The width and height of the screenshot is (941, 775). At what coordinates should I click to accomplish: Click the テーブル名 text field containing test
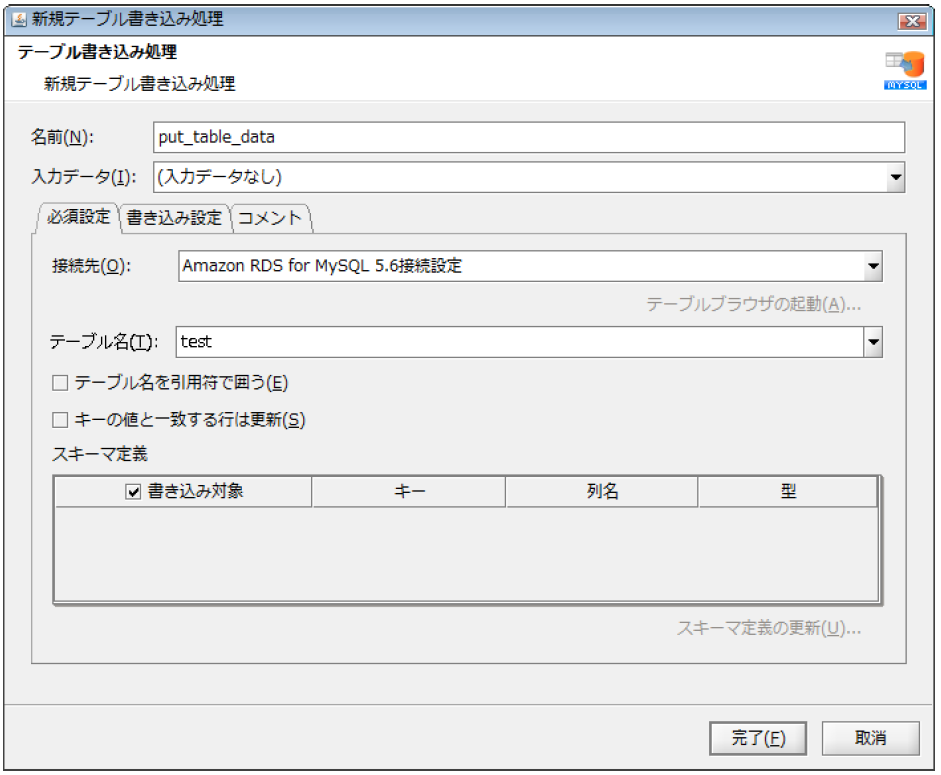(x=518, y=342)
